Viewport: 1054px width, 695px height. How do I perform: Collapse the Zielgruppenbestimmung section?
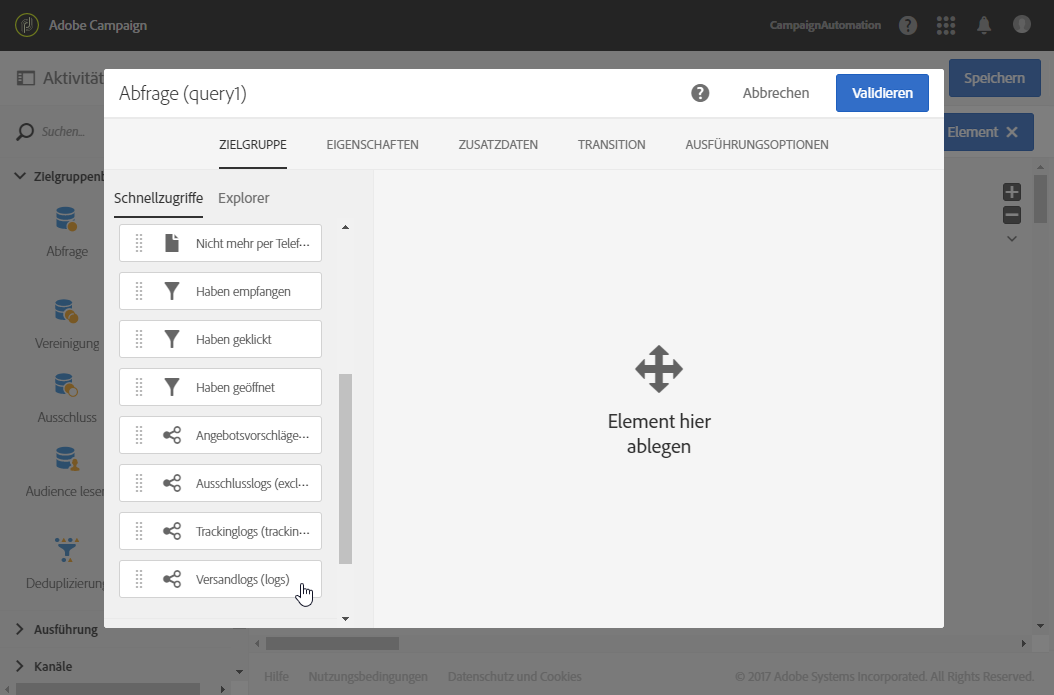(x=20, y=176)
